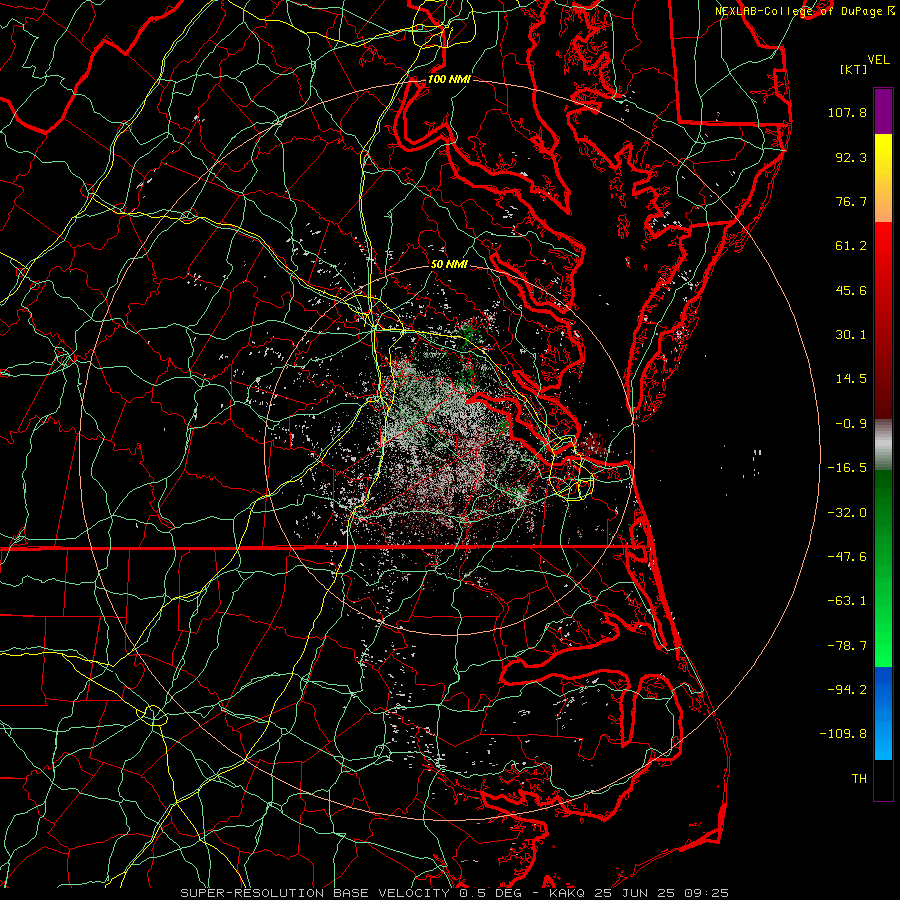The height and width of the screenshot is (900, 900).
Task: Click the red segment of the color bar
Action: coord(883,320)
